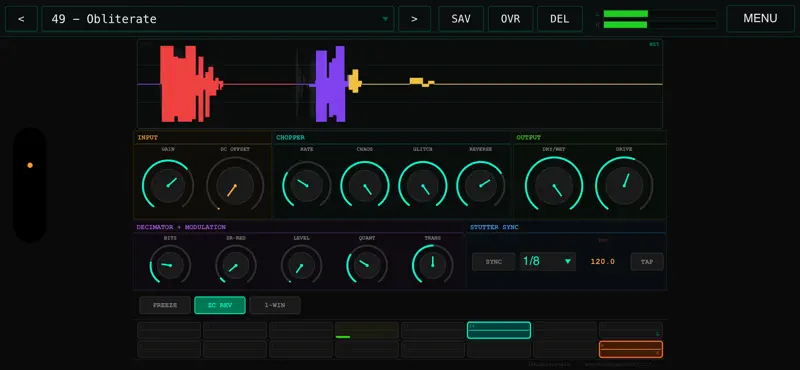Image resolution: width=800 pixels, height=370 pixels.
Task: Open the MENU button
Action: (760, 18)
